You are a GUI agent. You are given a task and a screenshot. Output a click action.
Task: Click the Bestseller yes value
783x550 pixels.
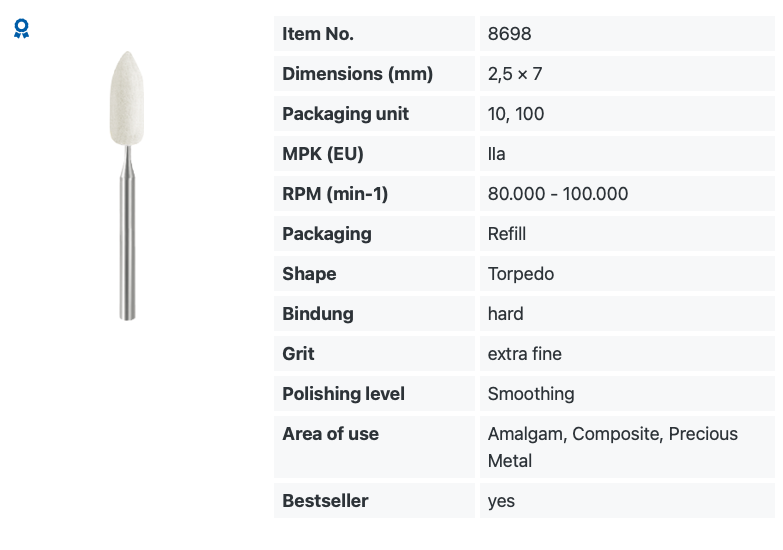pyautogui.click(x=501, y=501)
